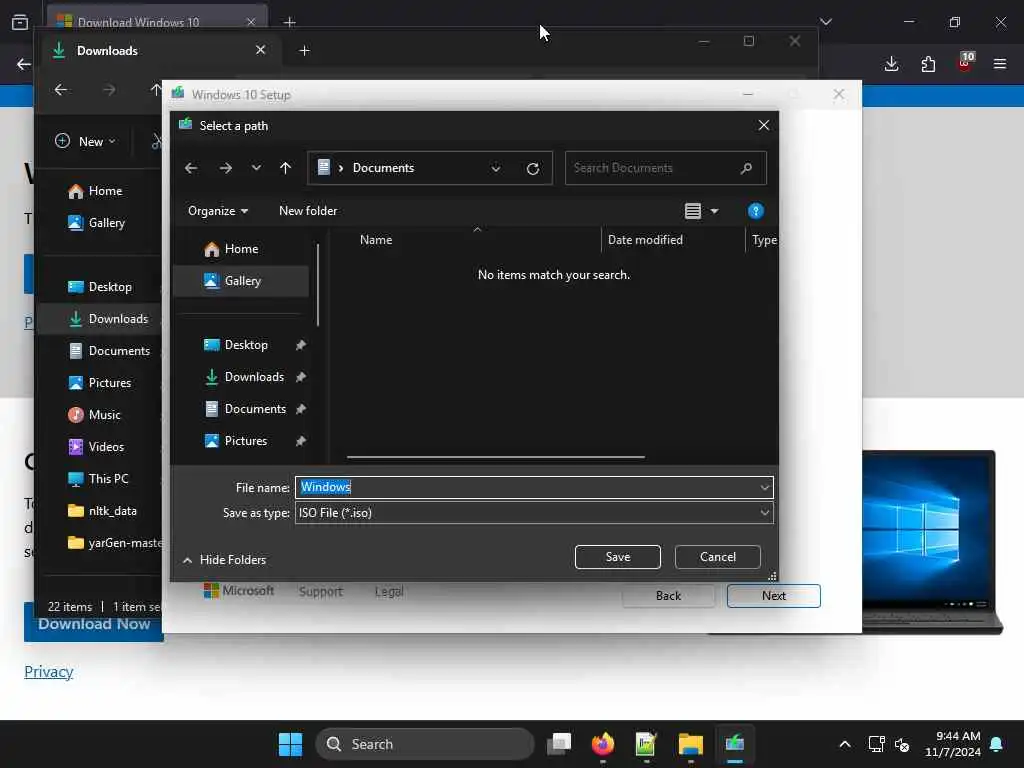This screenshot has height=768, width=1024.
Task: Open the Organize menu
Action: point(217,211)
